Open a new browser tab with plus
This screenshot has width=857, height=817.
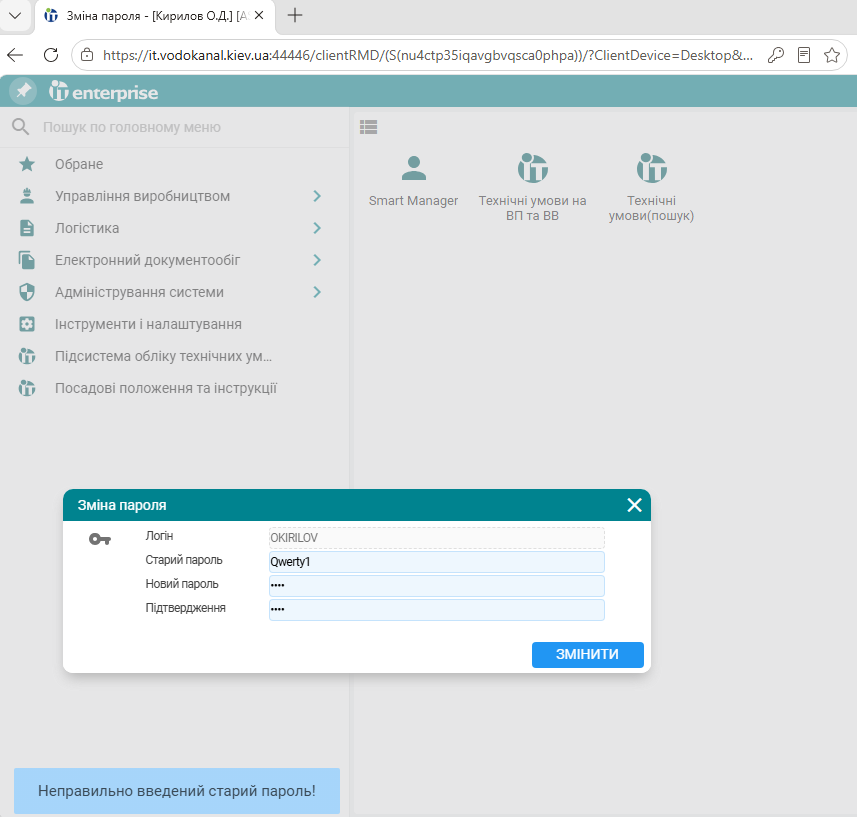(x=295, y=15)
